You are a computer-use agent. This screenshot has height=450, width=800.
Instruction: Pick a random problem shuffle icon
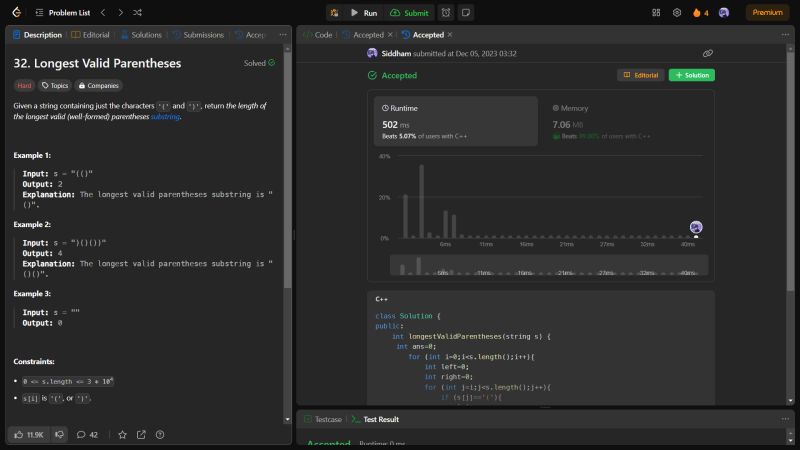[137, 13]
